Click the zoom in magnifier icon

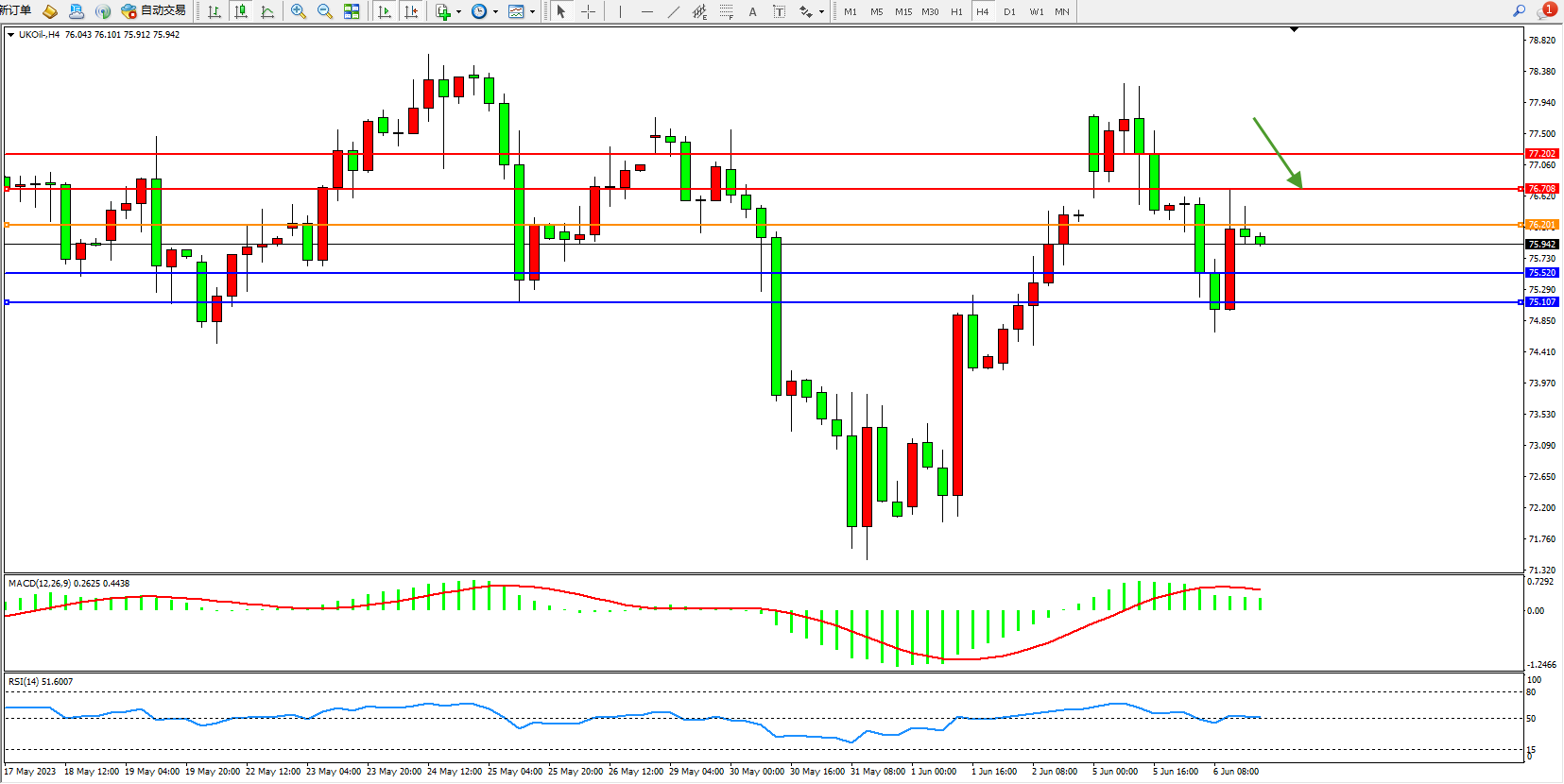299,11
